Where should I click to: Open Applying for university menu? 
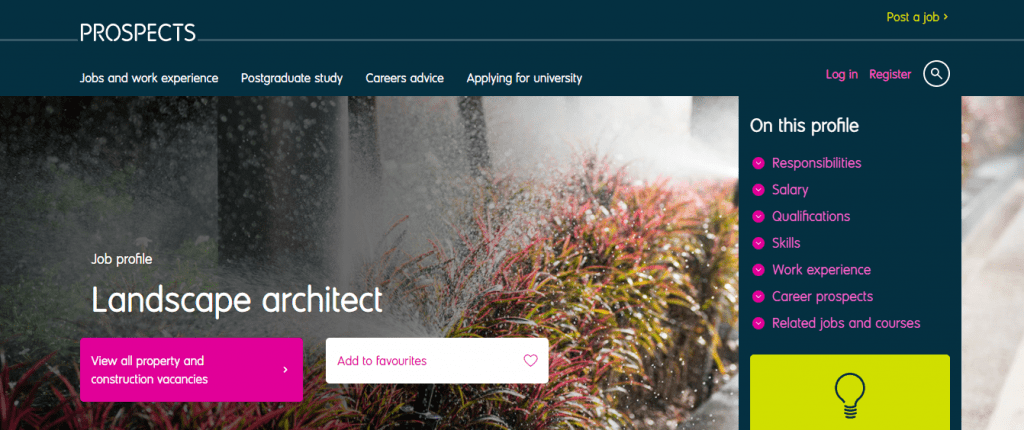click(x=524, y=78)
